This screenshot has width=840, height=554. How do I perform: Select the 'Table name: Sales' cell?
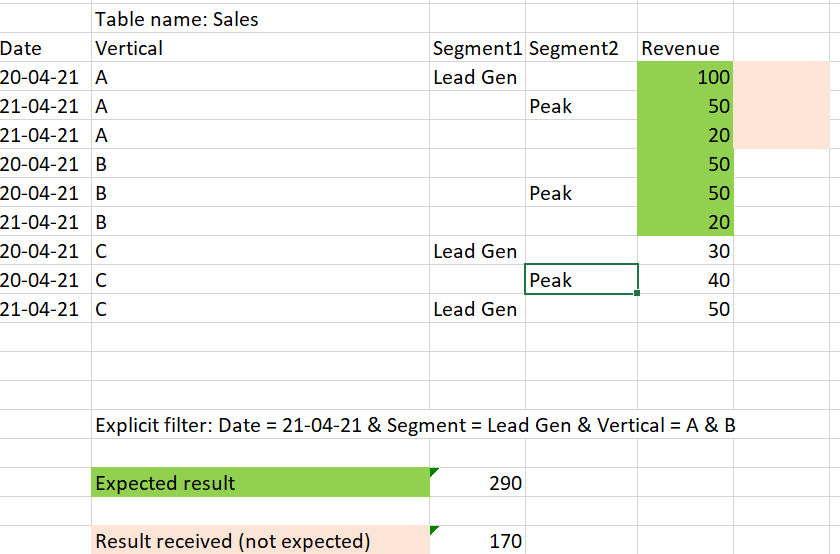coord(260,19)
